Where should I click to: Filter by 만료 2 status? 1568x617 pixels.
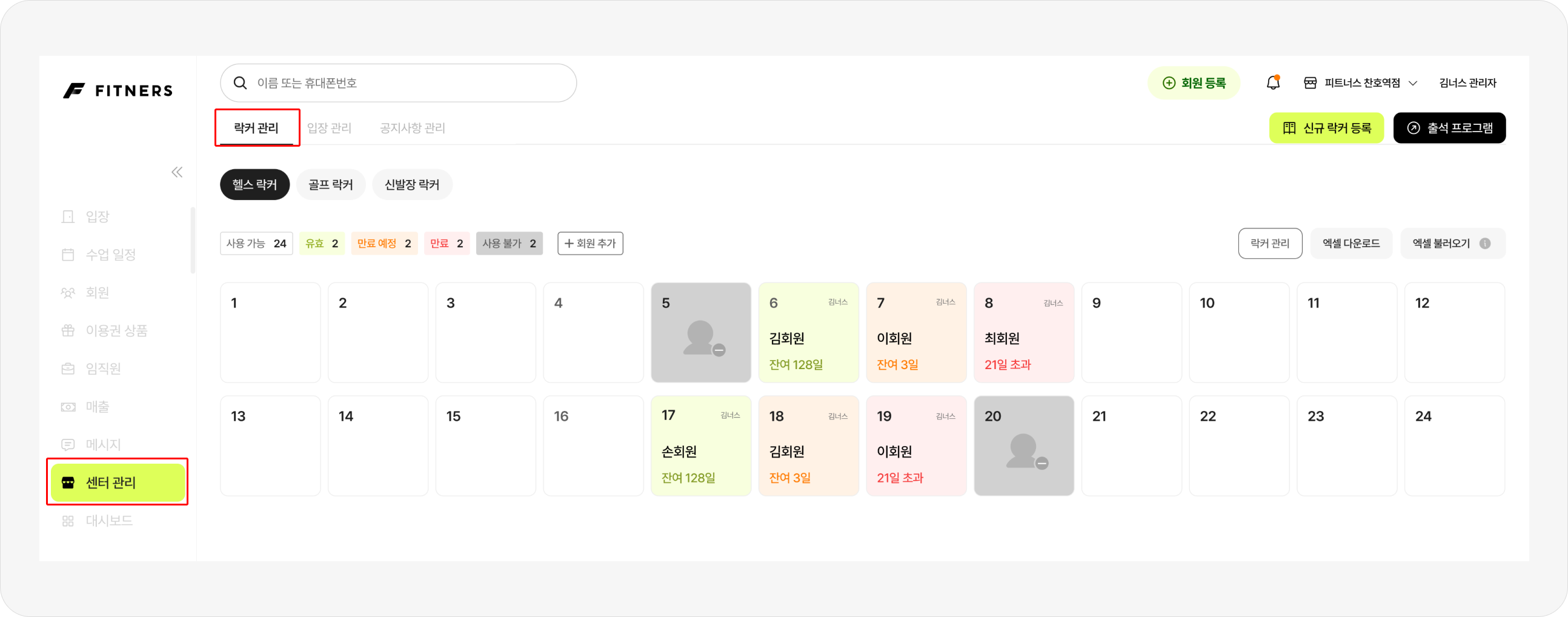(447, 244)
